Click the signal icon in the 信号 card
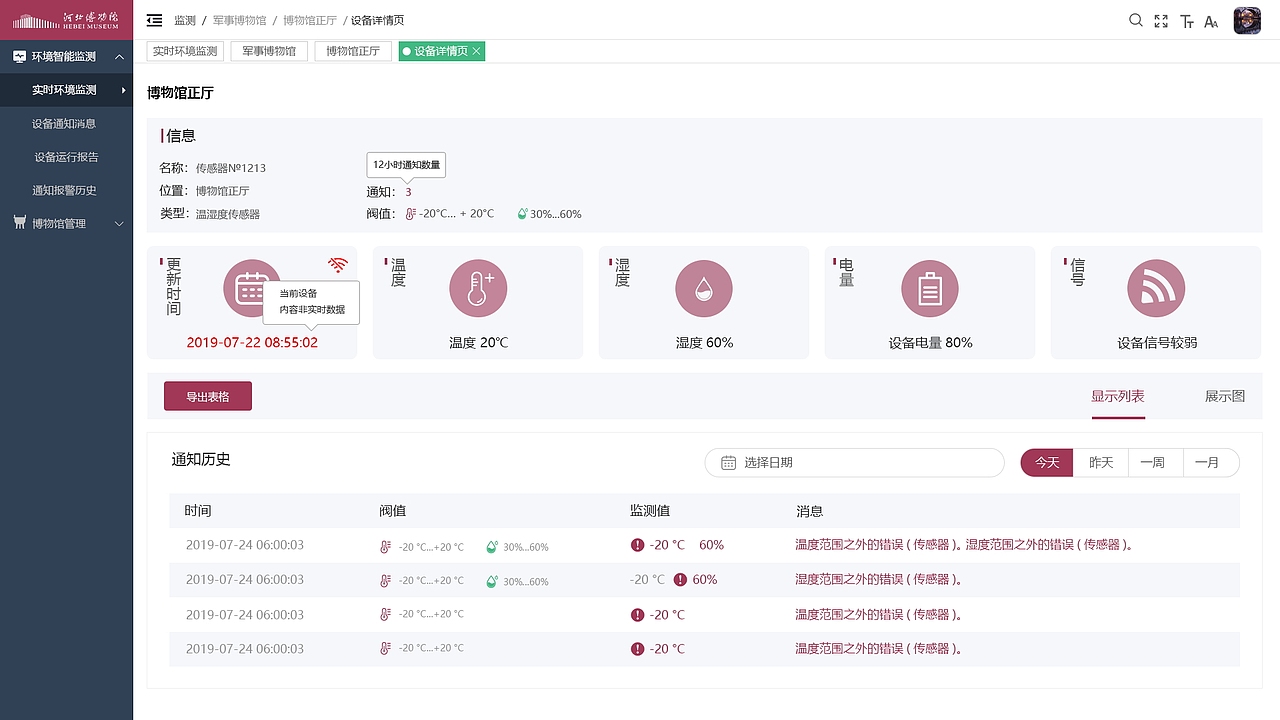 coord(1155,288)
